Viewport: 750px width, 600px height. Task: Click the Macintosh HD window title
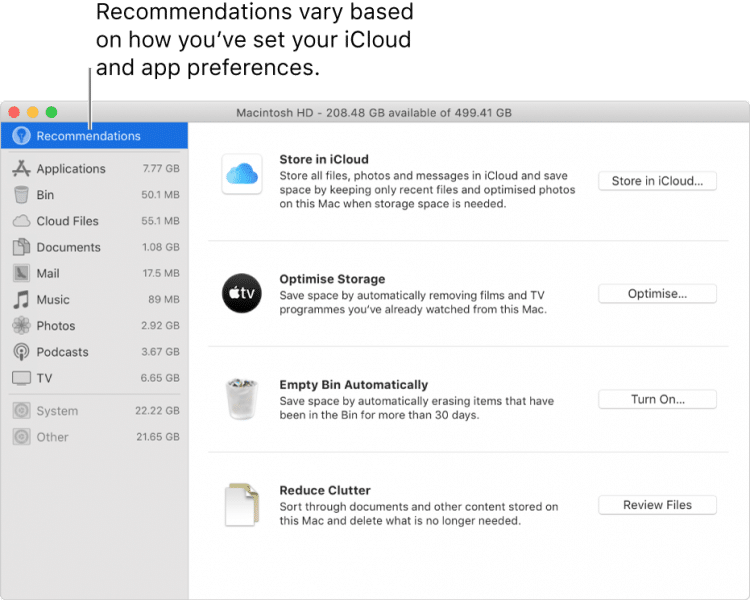pyautogui.click(x=374, y=113)
